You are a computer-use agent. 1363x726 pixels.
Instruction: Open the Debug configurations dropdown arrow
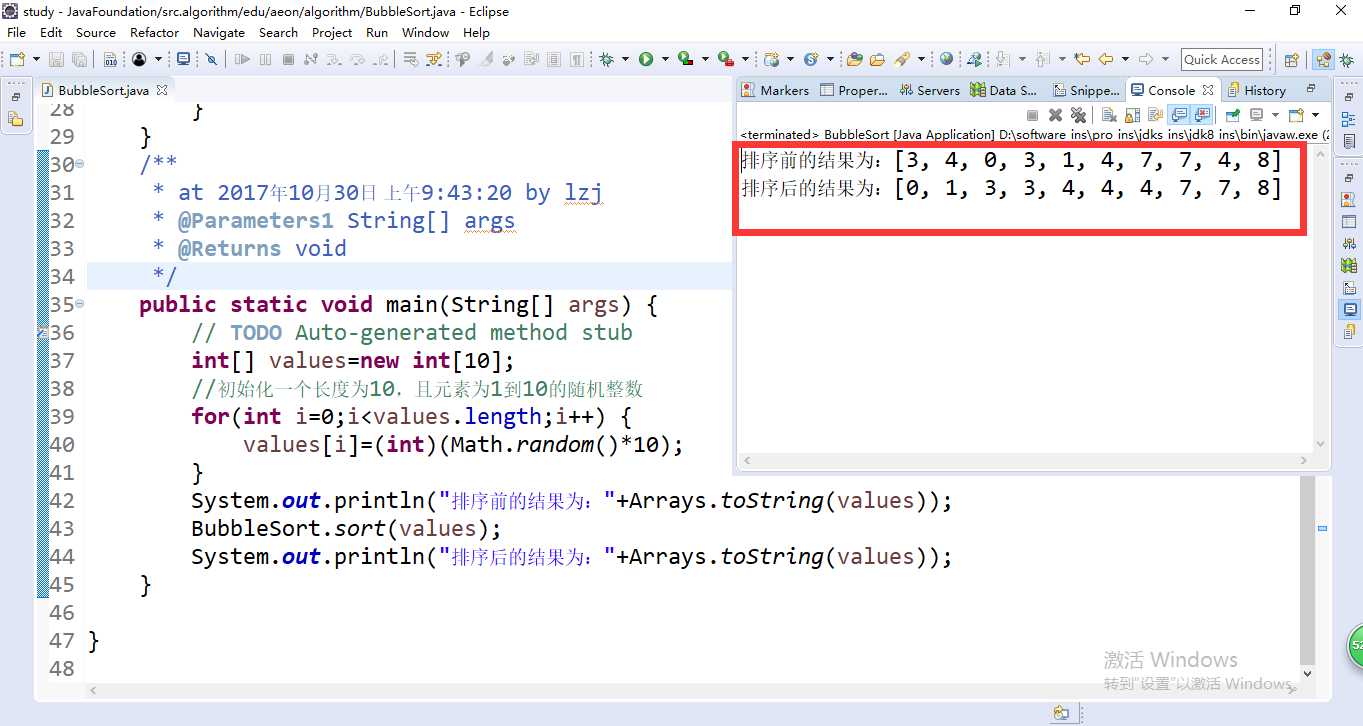click(x=625, y=60)
